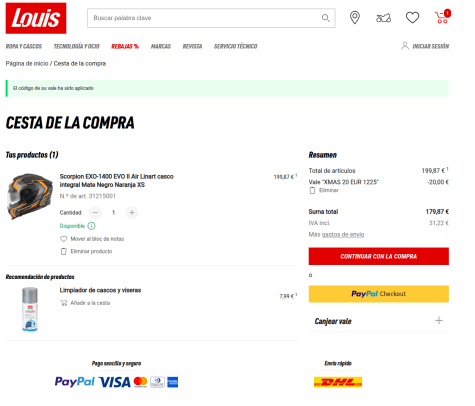Click the search magnifier icon
Screen dimensions: 475x406
coord(326,18)
